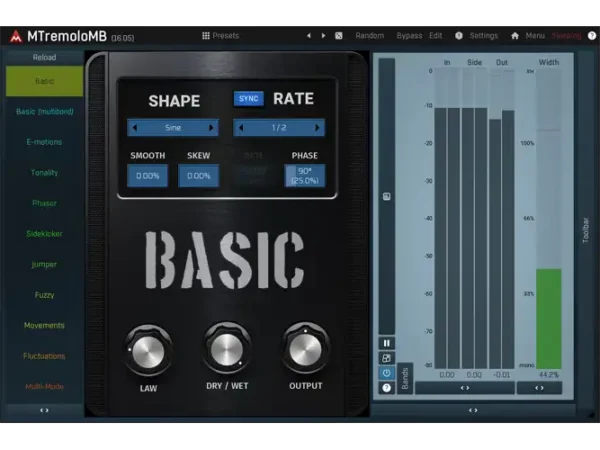Select the Jumper device
Screen dimensions: 600x450
click(x=44, y=264)
